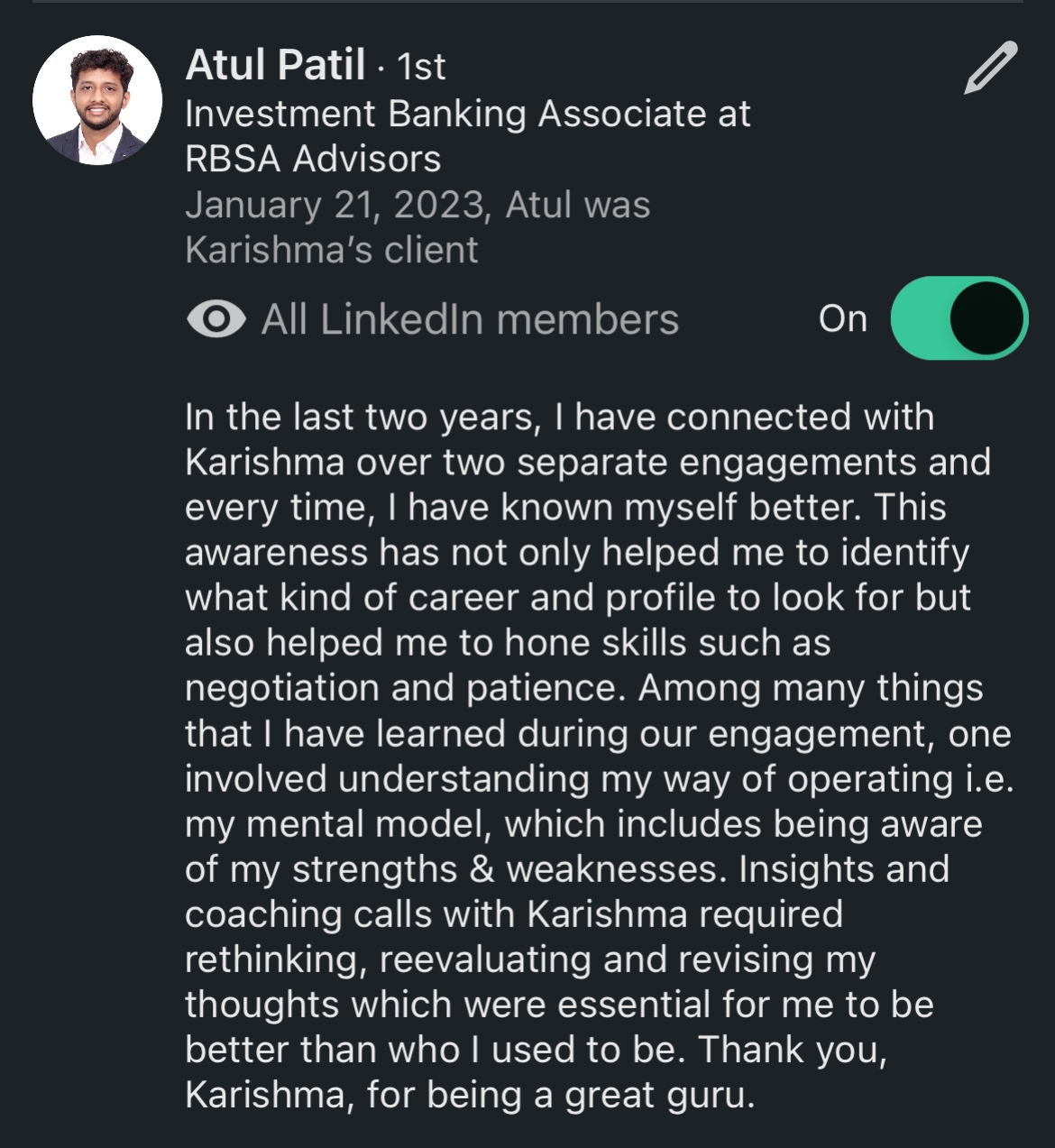The image size is (1055, 1148).
Task: Tap the pencil edit icon
Action: [x=990, y=68]
